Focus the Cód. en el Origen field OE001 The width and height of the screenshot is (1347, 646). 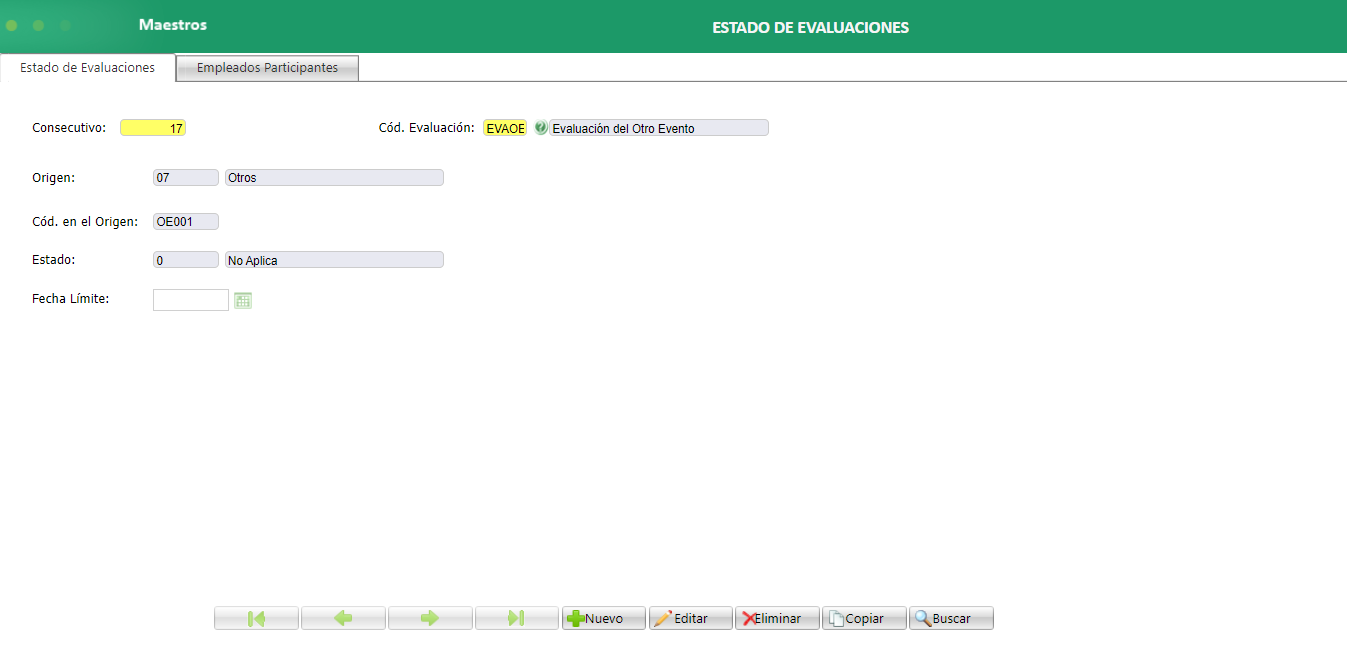coord(185,221)
